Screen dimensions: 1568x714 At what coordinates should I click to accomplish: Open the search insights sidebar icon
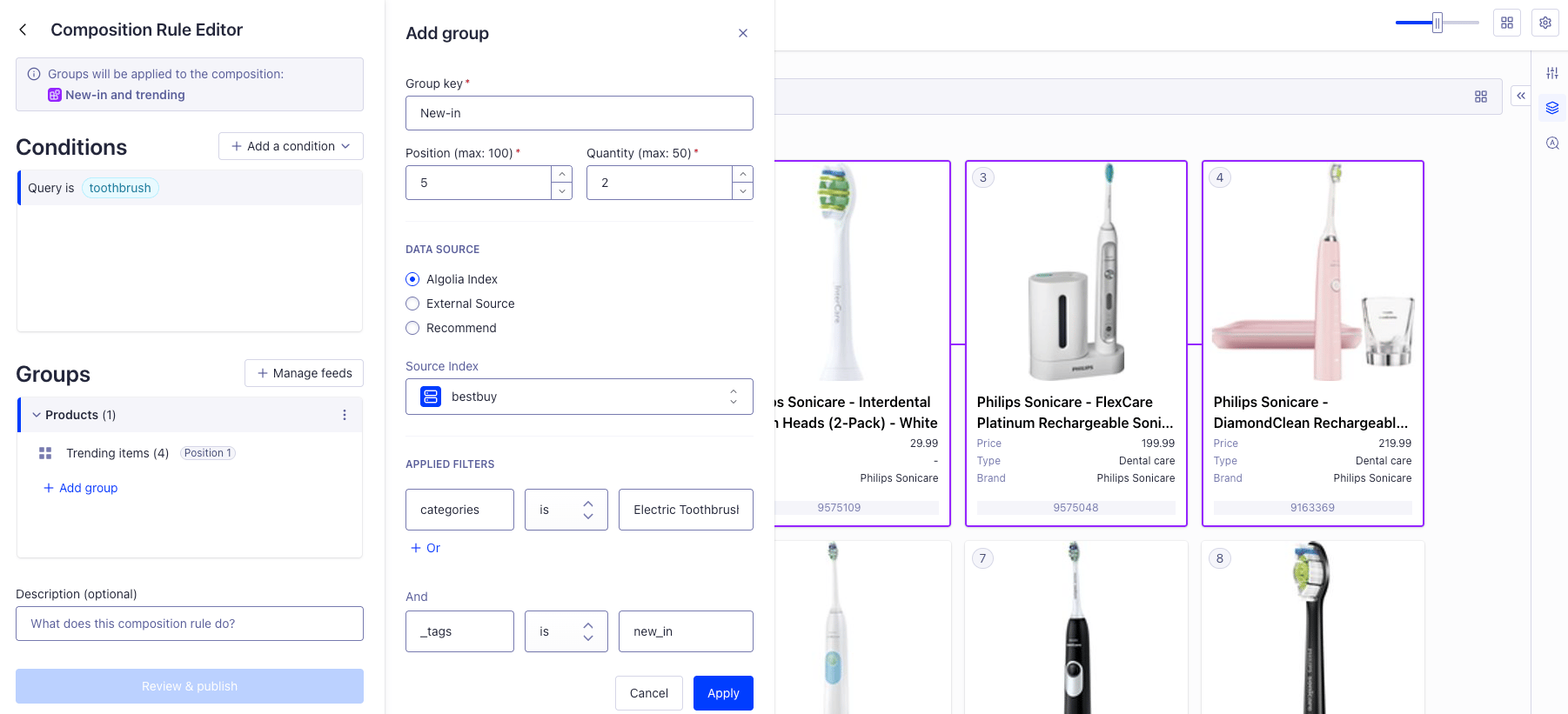tap(1552, 143)
